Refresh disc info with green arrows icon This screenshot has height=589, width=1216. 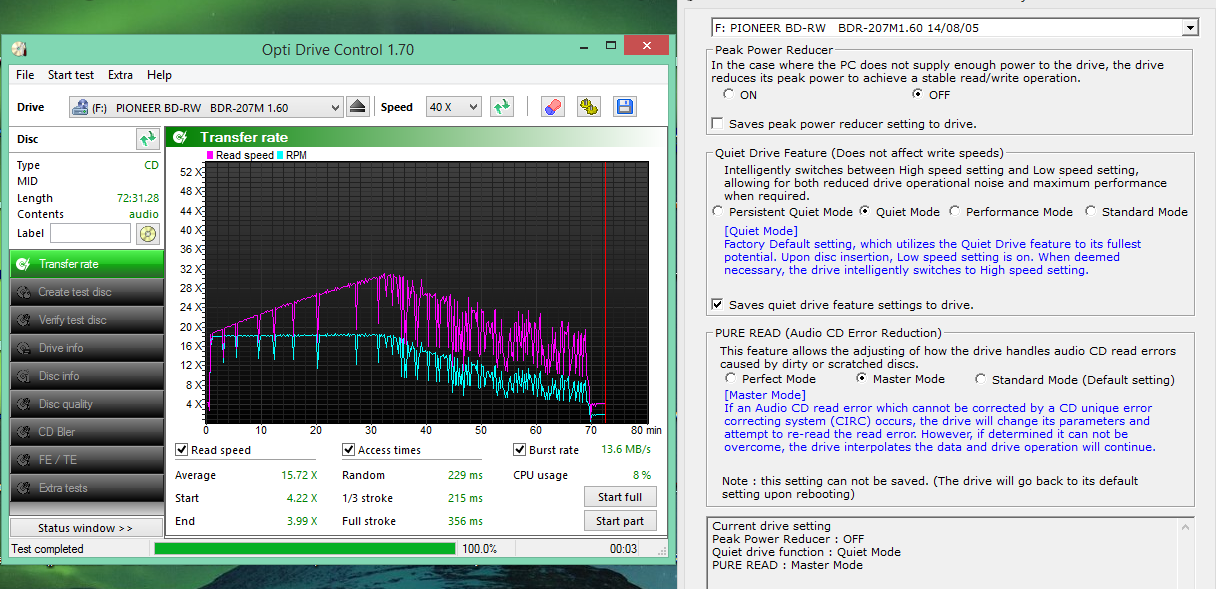[x=148, y=139]
